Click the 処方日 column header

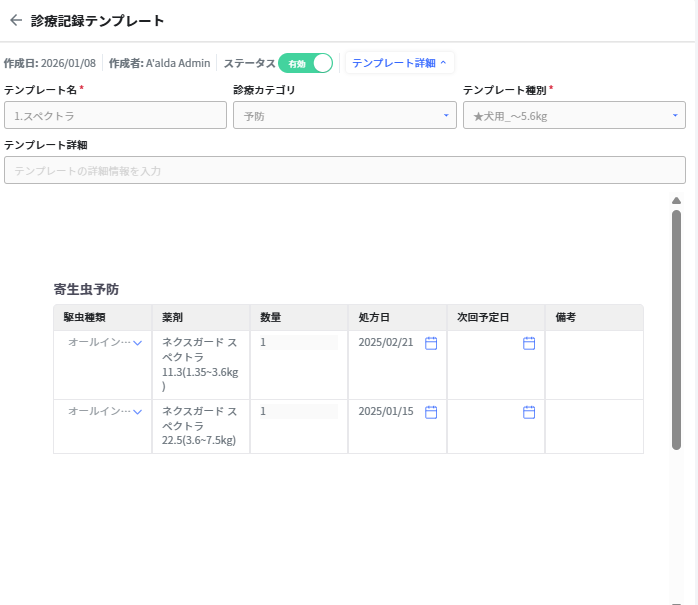pyautogui.click(x=398, y=317)
